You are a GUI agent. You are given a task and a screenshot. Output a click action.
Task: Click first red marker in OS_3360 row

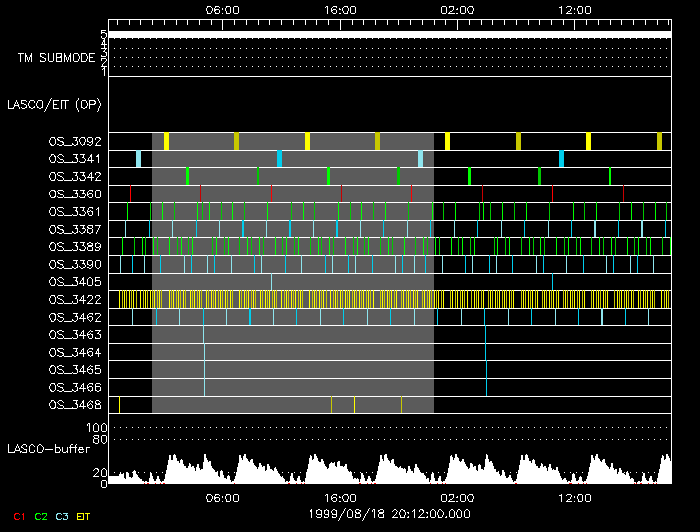pyautogui.click(x=130, y=194)
